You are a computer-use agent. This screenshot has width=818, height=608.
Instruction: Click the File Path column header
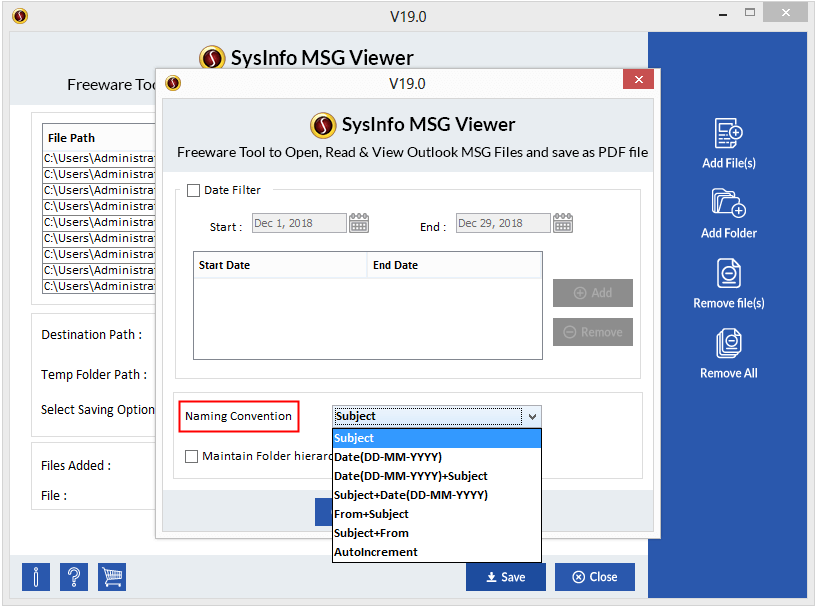[99, 138]
